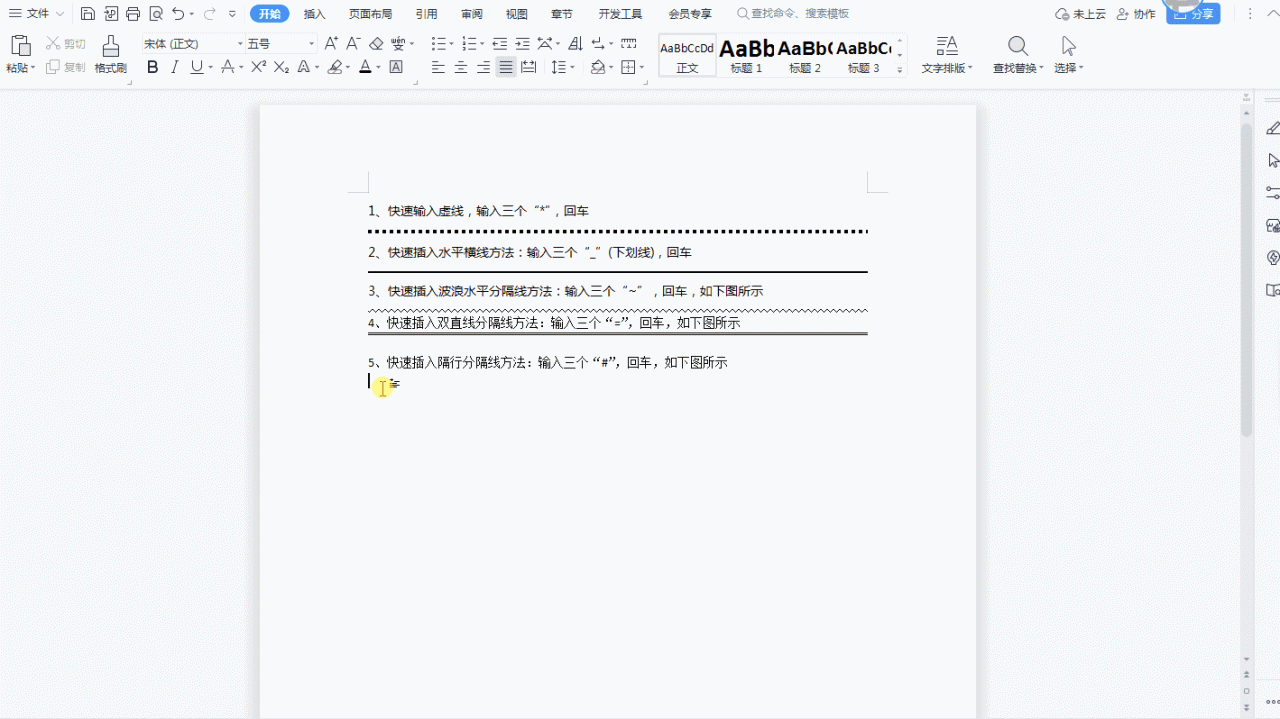
Task: Click the search commands field 查找命令
Action: [x=793, y=14]
